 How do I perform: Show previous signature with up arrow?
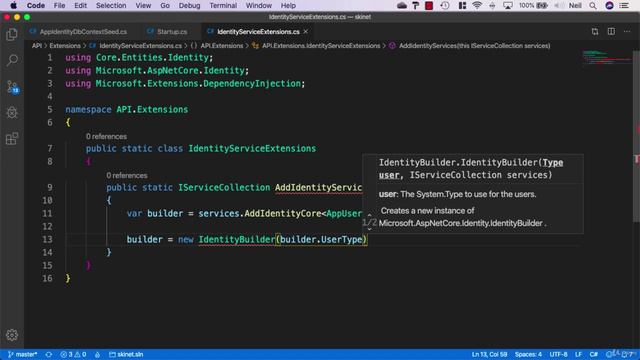tap(369, 214)
